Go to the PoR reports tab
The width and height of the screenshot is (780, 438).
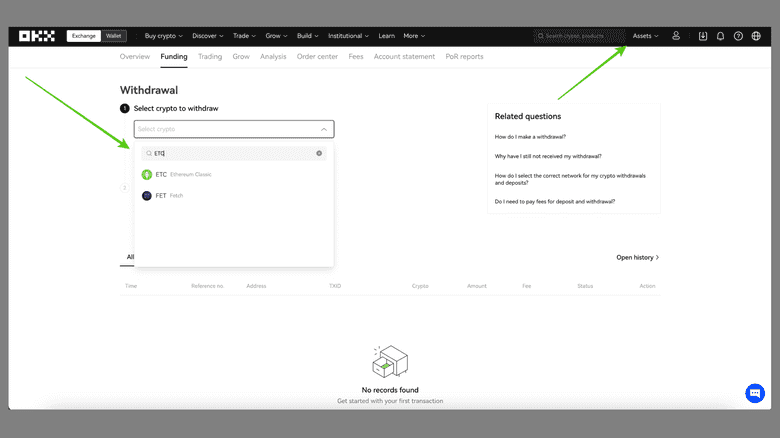click(x=464, y=57)
